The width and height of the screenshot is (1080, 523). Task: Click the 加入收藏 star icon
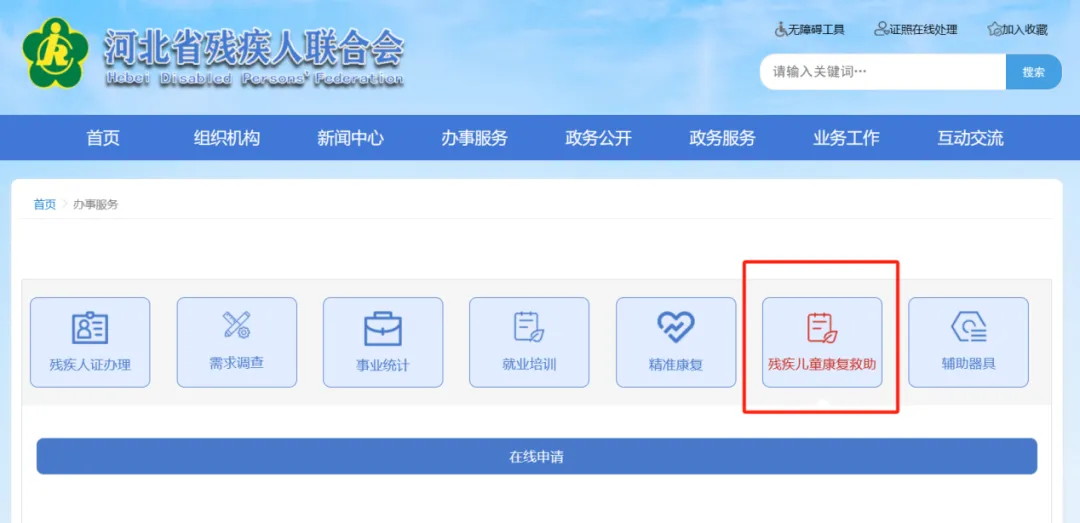[994, 29]
